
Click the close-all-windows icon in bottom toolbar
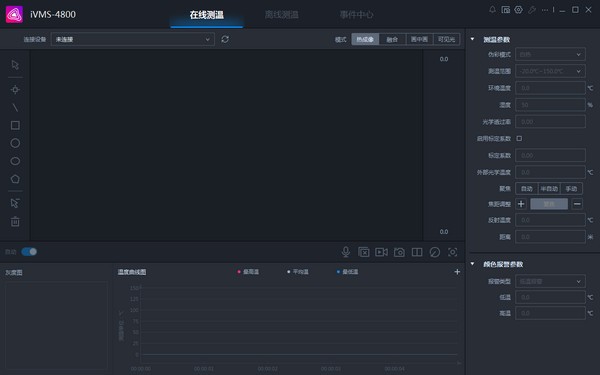364,252
